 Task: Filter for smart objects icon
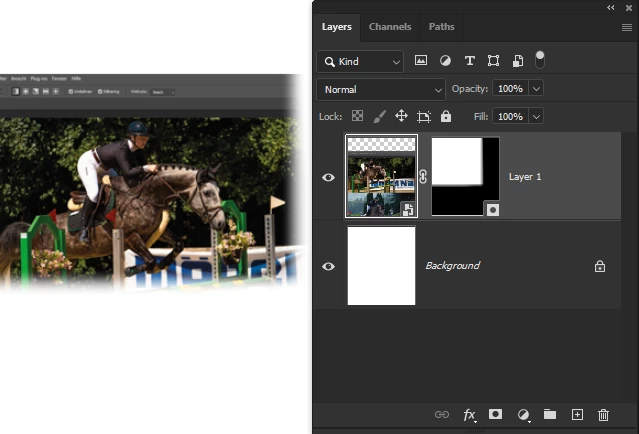point(518,61)
